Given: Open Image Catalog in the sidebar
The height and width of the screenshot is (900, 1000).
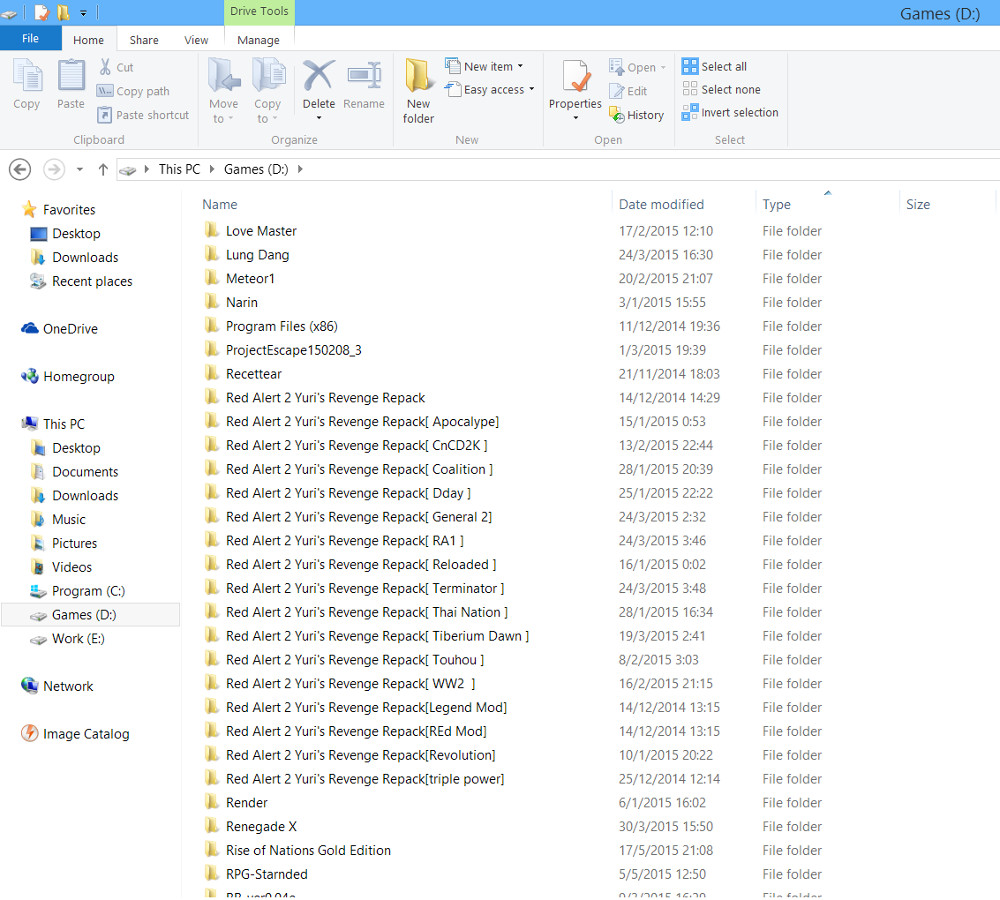Looking at the screenshot, I should tap(75, 734).
